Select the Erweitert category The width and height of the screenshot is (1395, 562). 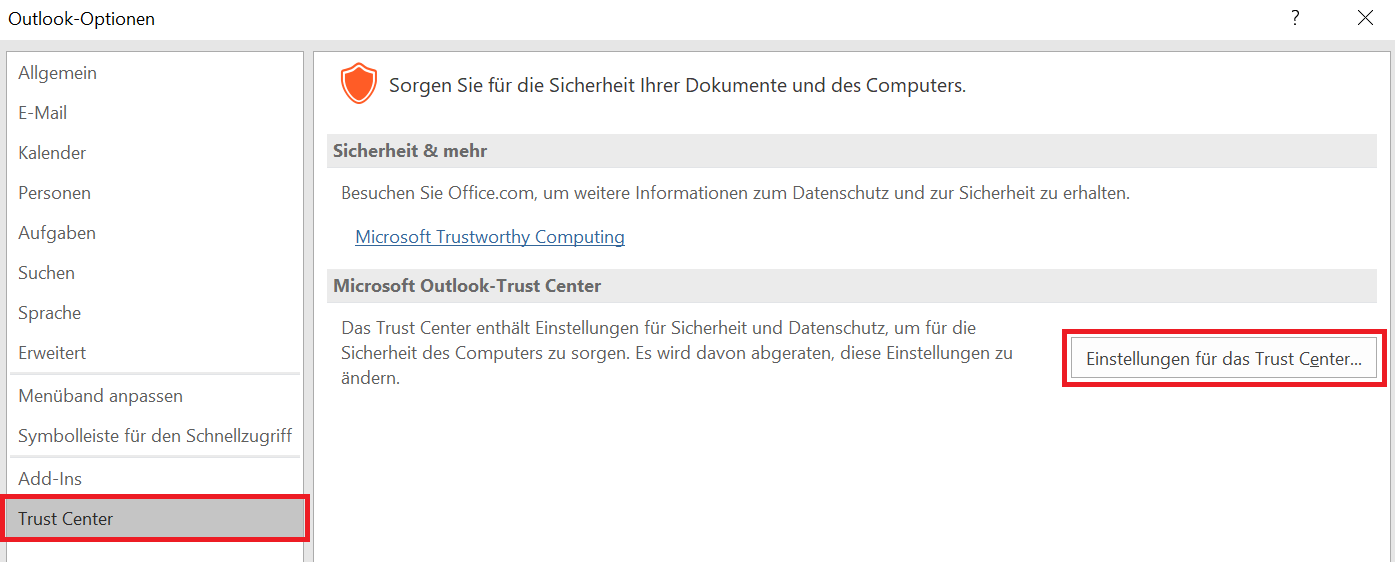[x=52, y=353]
